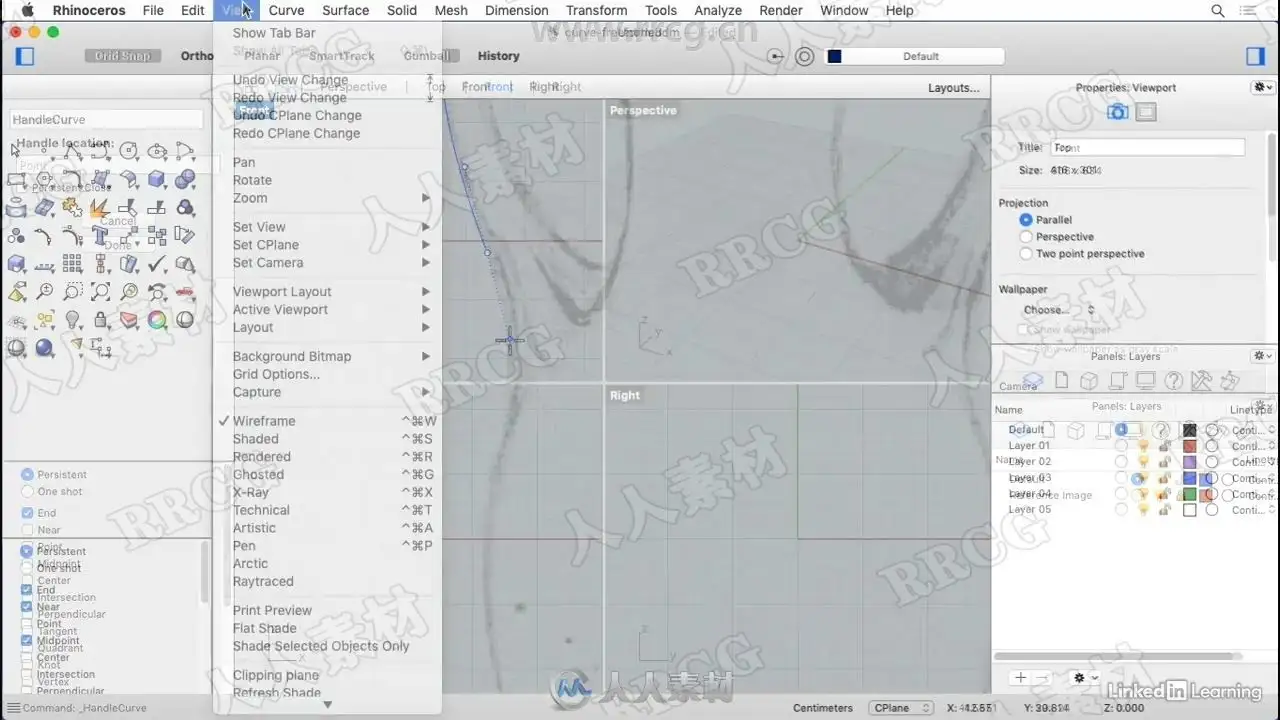Image resolution: width=1280 pixels, height=720 pixels.
Task: Click the padlock Lock tool icon
Action: (100, 320)
